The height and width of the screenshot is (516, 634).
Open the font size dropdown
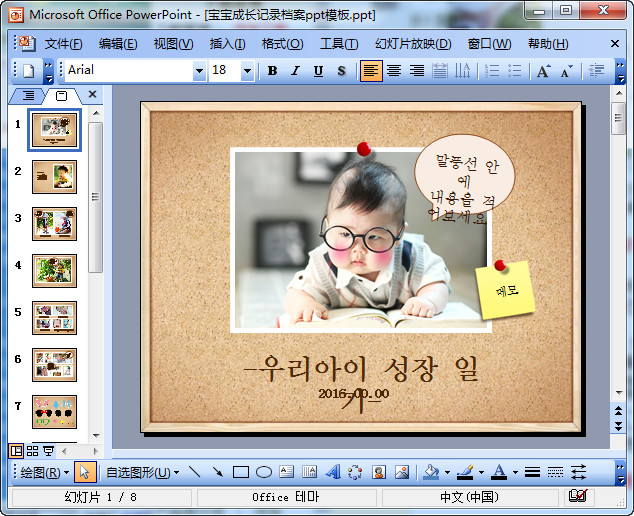tap(247, 71)
